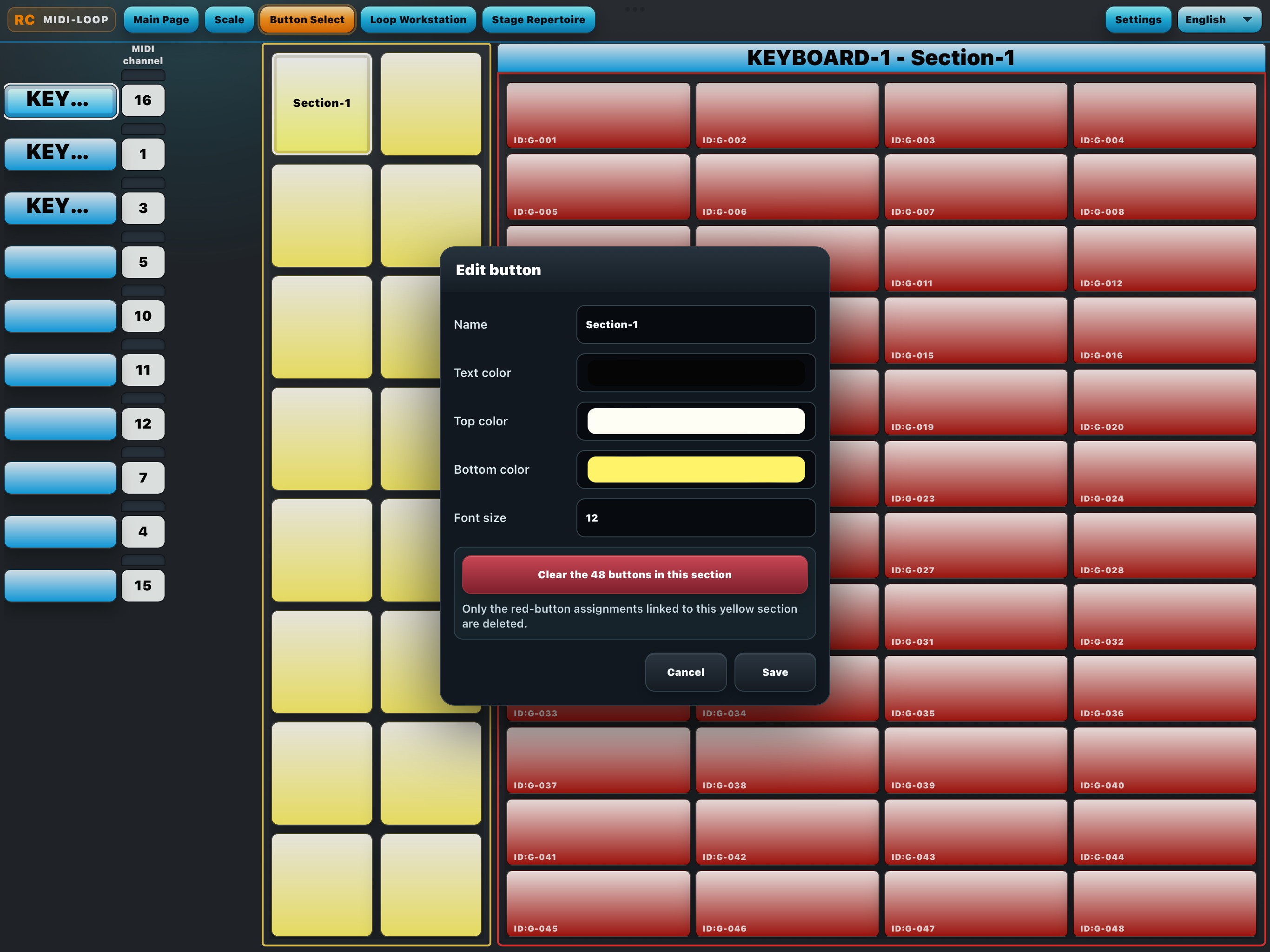Open the Text color swatch
Screen dimensions: 1270x952
click(x=696, y=373)
